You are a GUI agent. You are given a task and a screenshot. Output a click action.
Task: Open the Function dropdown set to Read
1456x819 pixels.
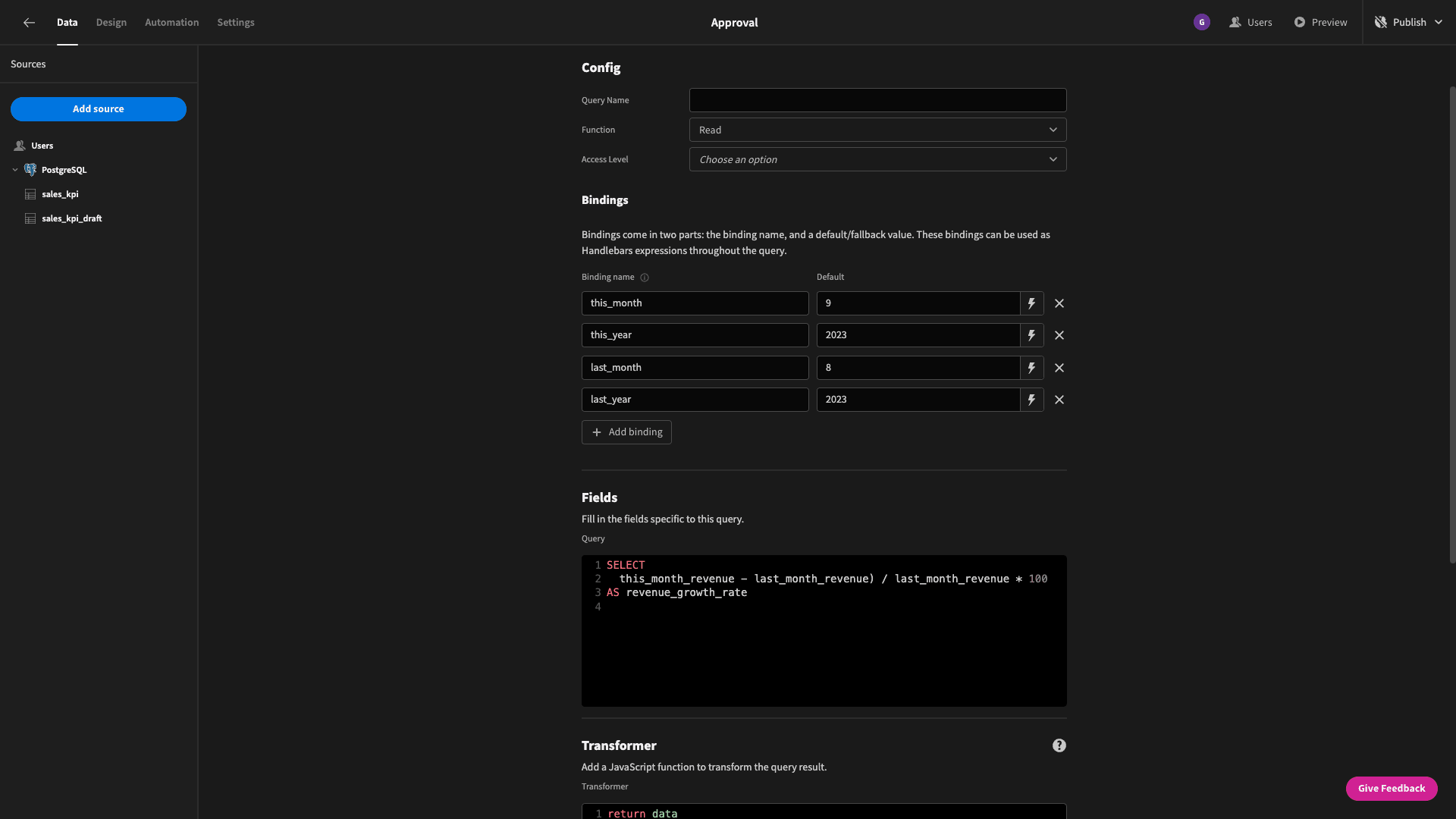pos(877,130)
